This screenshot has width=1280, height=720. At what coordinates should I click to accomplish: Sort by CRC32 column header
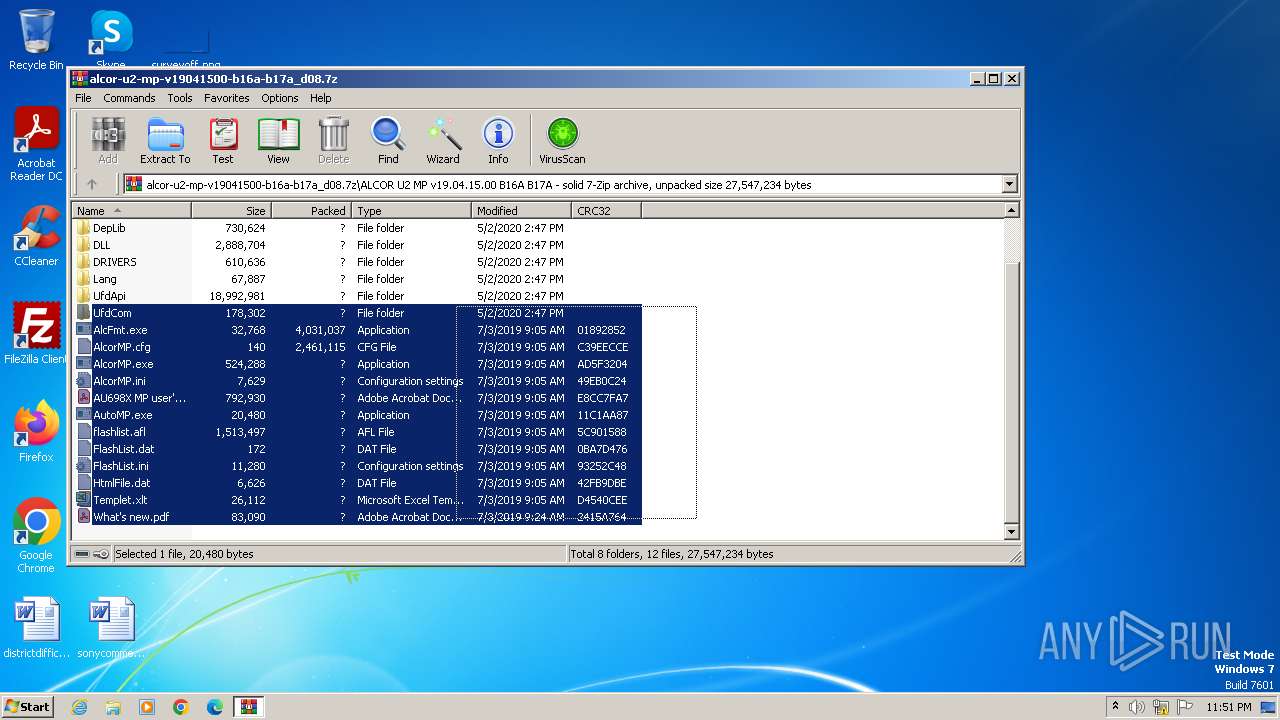click(x=607, y=211)
